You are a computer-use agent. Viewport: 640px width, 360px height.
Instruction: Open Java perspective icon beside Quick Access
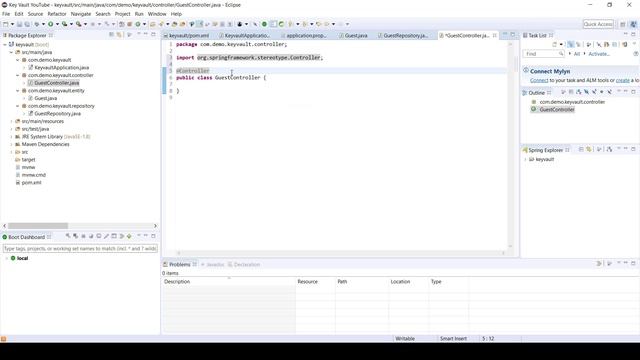click(x=622, y=24)
